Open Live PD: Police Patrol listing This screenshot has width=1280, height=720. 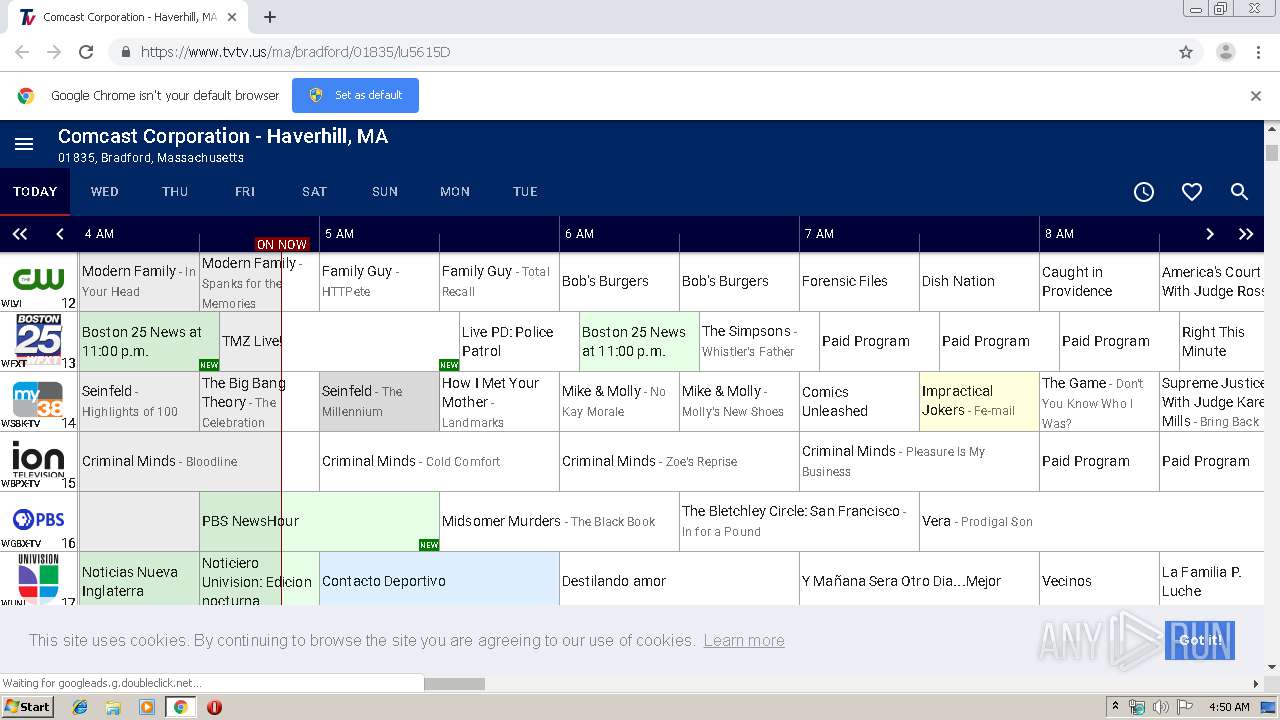tap(519, 342)
